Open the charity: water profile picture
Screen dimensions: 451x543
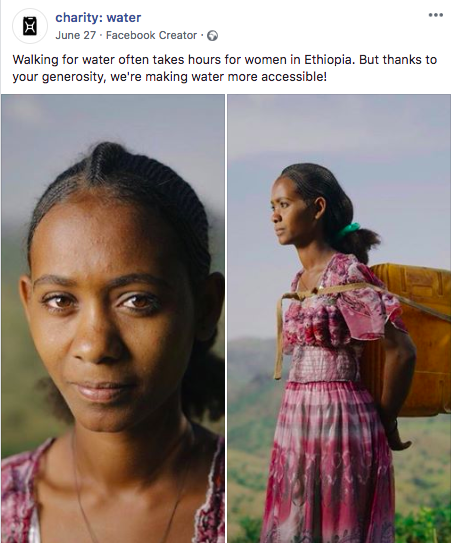point(30,26)
